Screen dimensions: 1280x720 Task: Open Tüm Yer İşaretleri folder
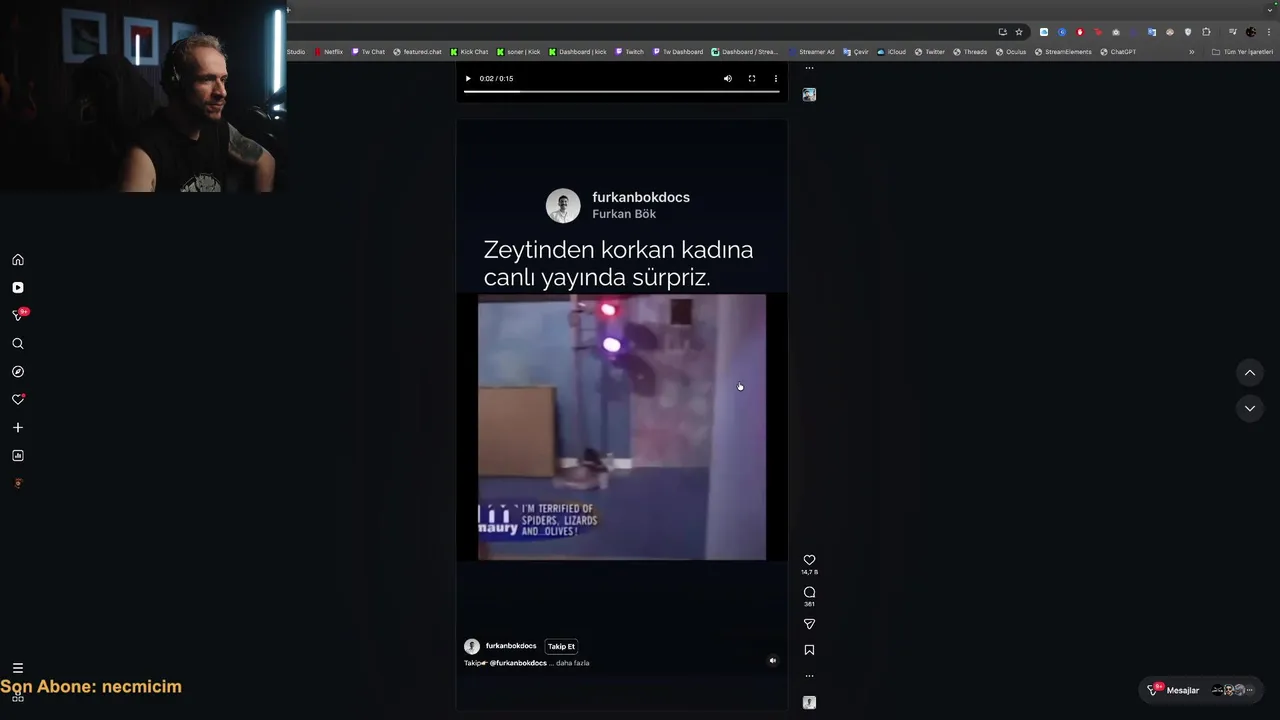pyautogui.click(x=1242, y=52)
